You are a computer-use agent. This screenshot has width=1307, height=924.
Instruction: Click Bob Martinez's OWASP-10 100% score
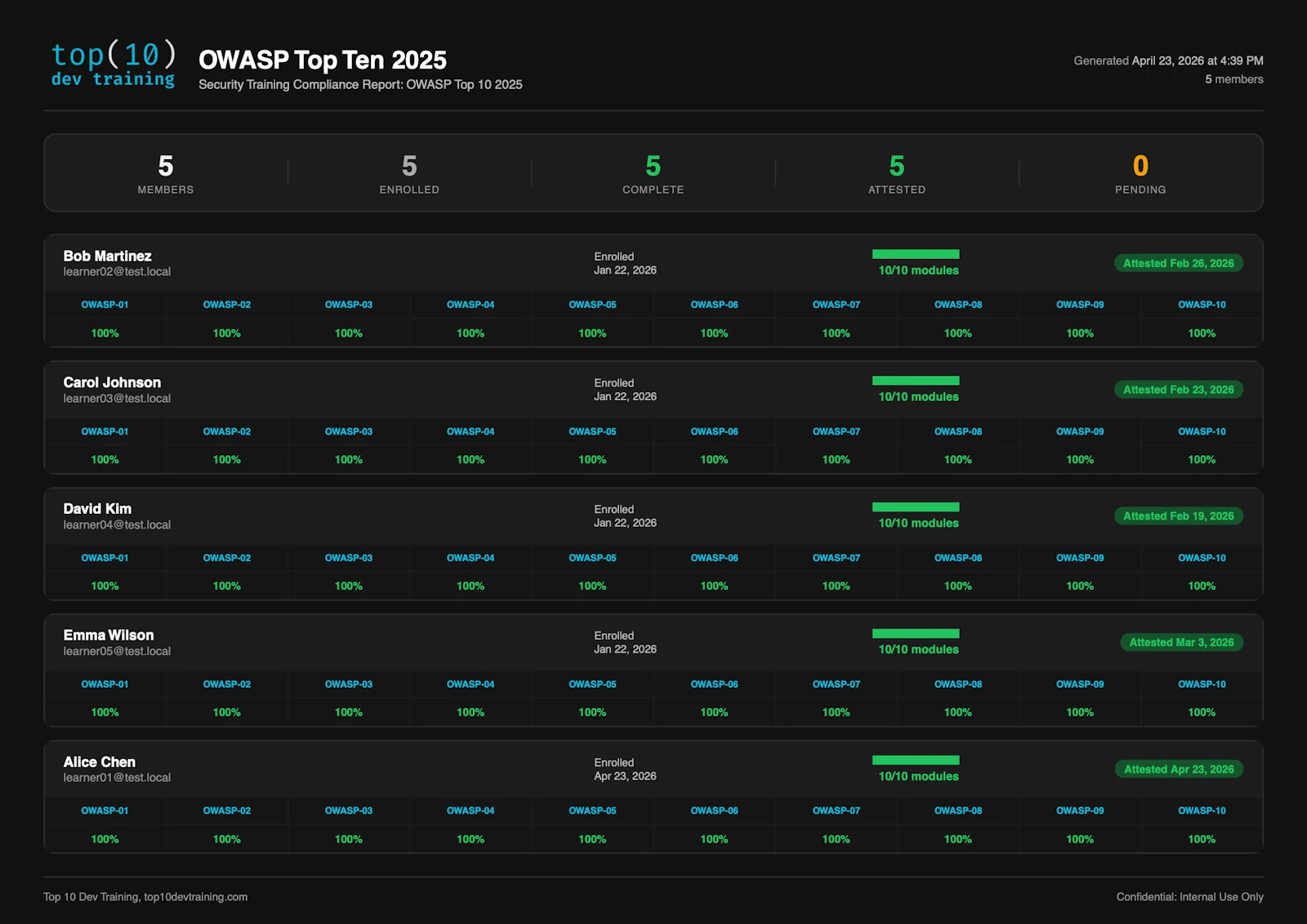[x=1202, y=333]
